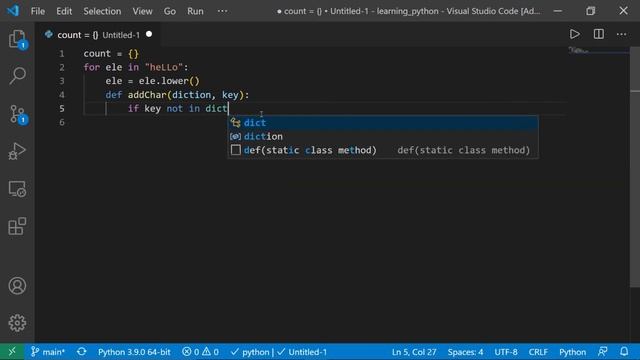Run the Python file with play button

[x=575, y=34]
